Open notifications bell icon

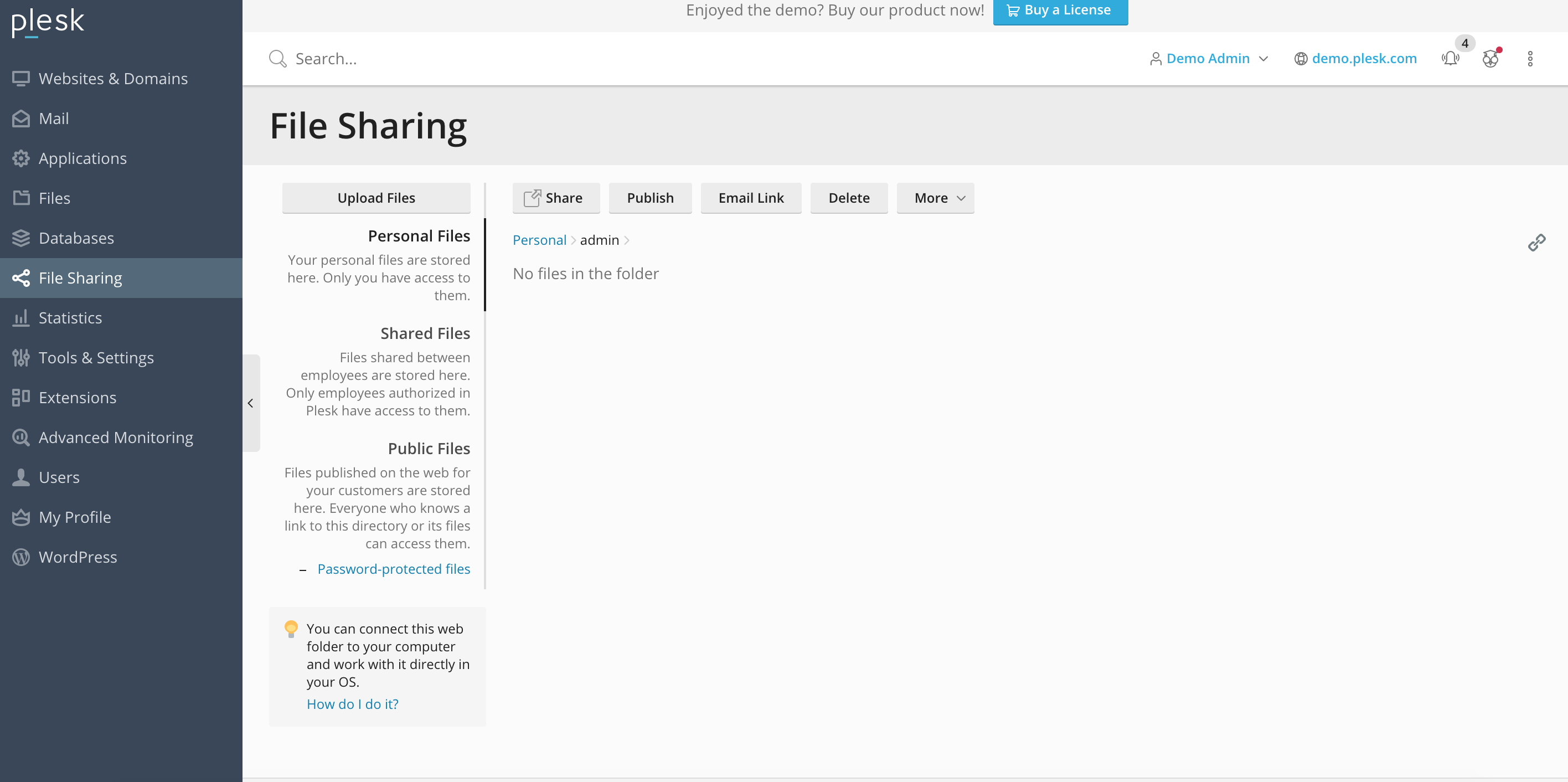(1450, 59)
